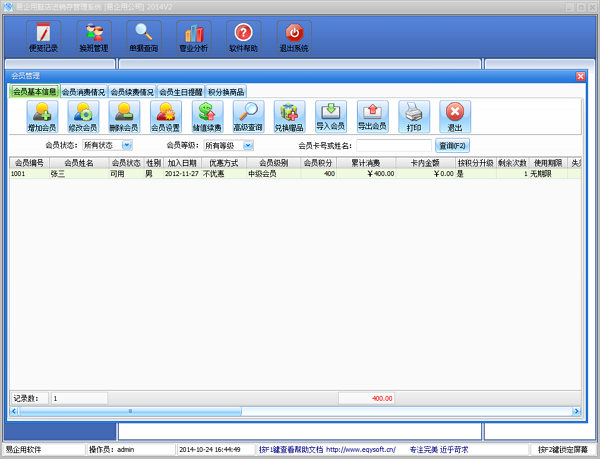
Task: Select member name 张三
Action: click(x=79, y=174)
